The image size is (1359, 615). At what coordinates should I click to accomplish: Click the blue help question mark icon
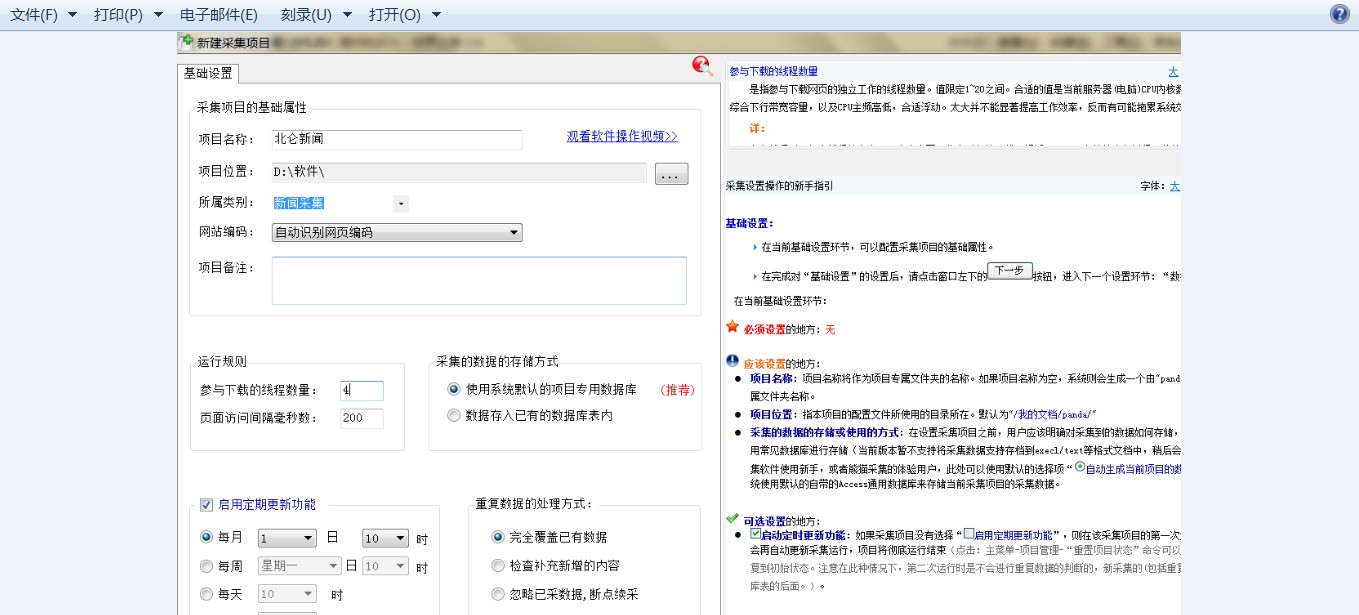(1340, 14)
